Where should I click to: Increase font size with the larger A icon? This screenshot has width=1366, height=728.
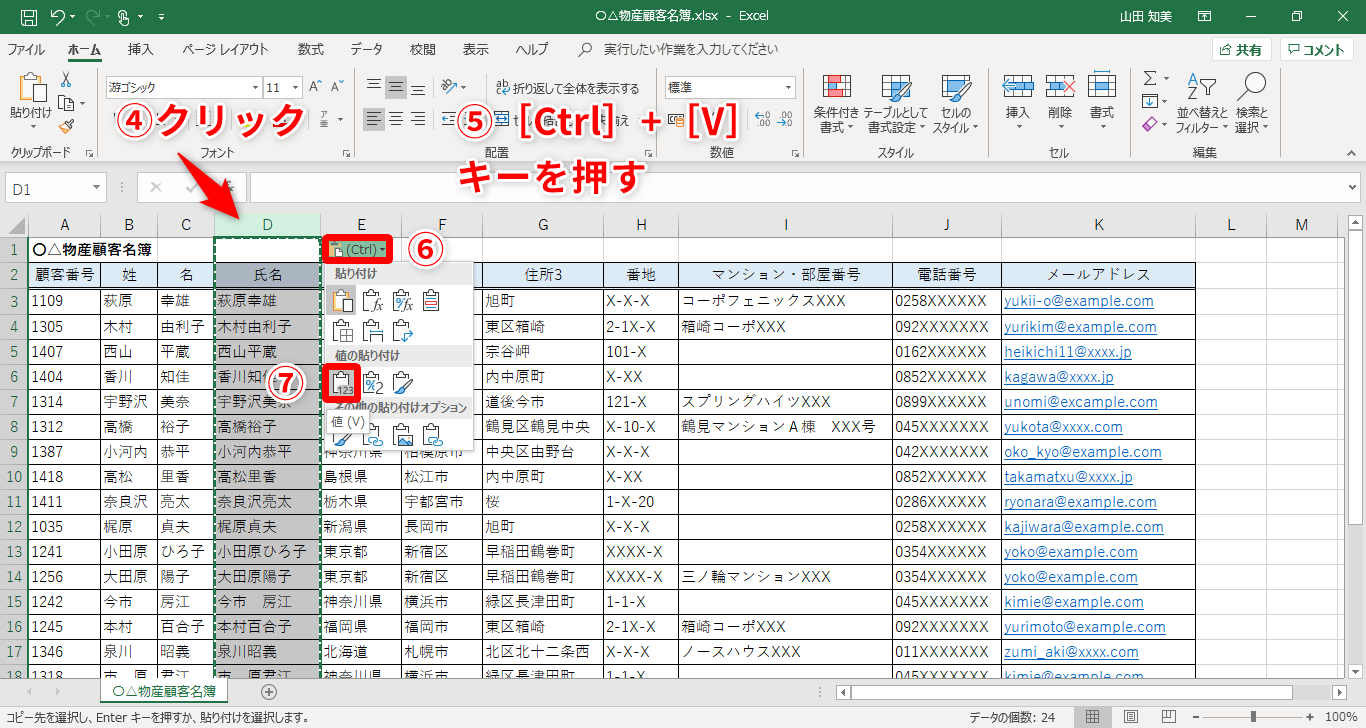pyautogui.click(x=315, y=87)
